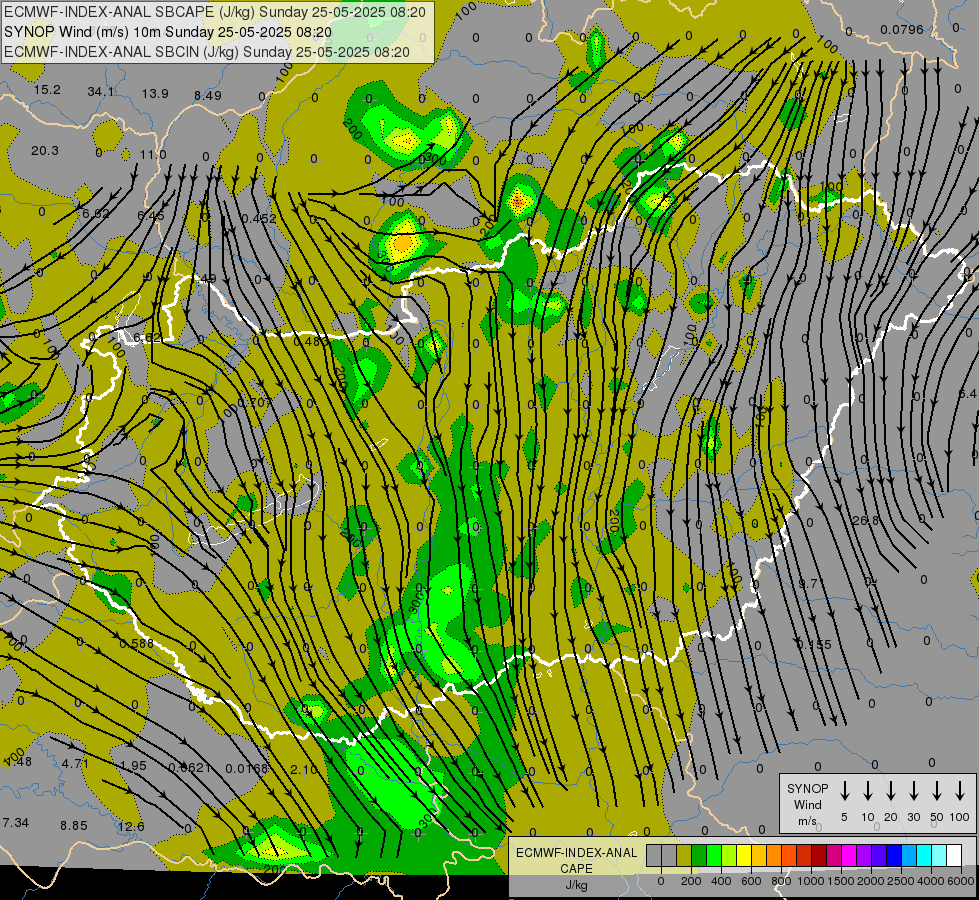Image resolution: width=979 pixels, height=900 pixels.
Task: Click the 7.34 value on the map
Action: (16, 823)
